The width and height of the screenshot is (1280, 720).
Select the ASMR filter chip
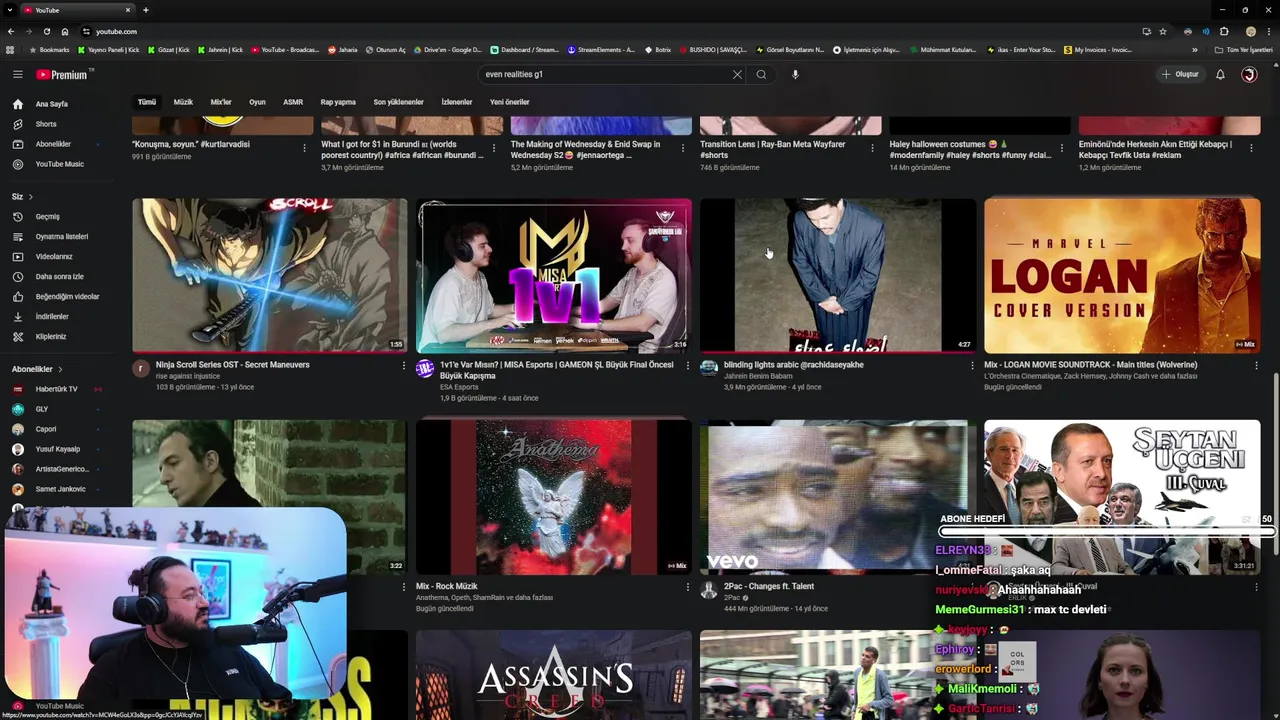293,102
